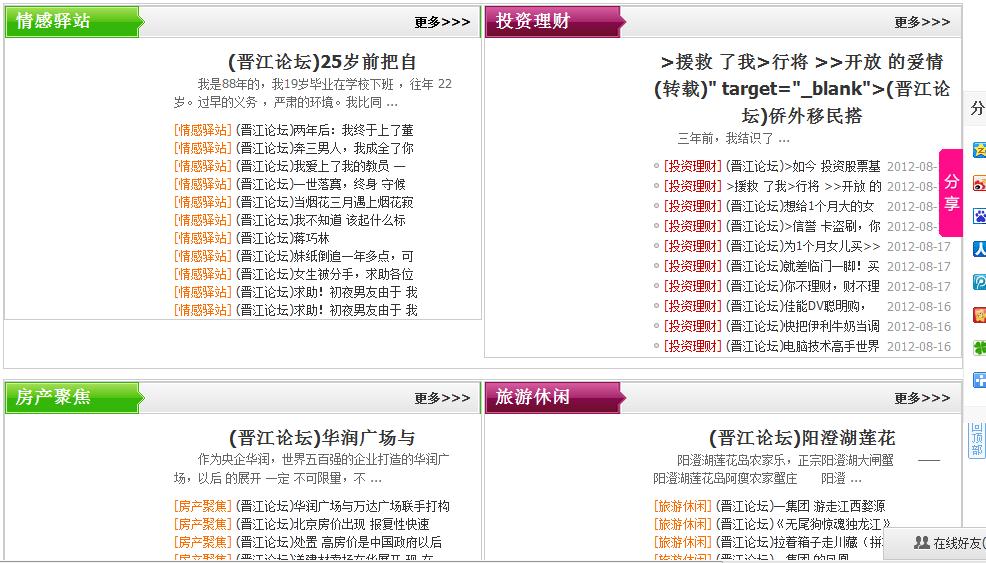Open post 快把伊利牛奶当调
This screenshot has height=563, width=986.
802,326
